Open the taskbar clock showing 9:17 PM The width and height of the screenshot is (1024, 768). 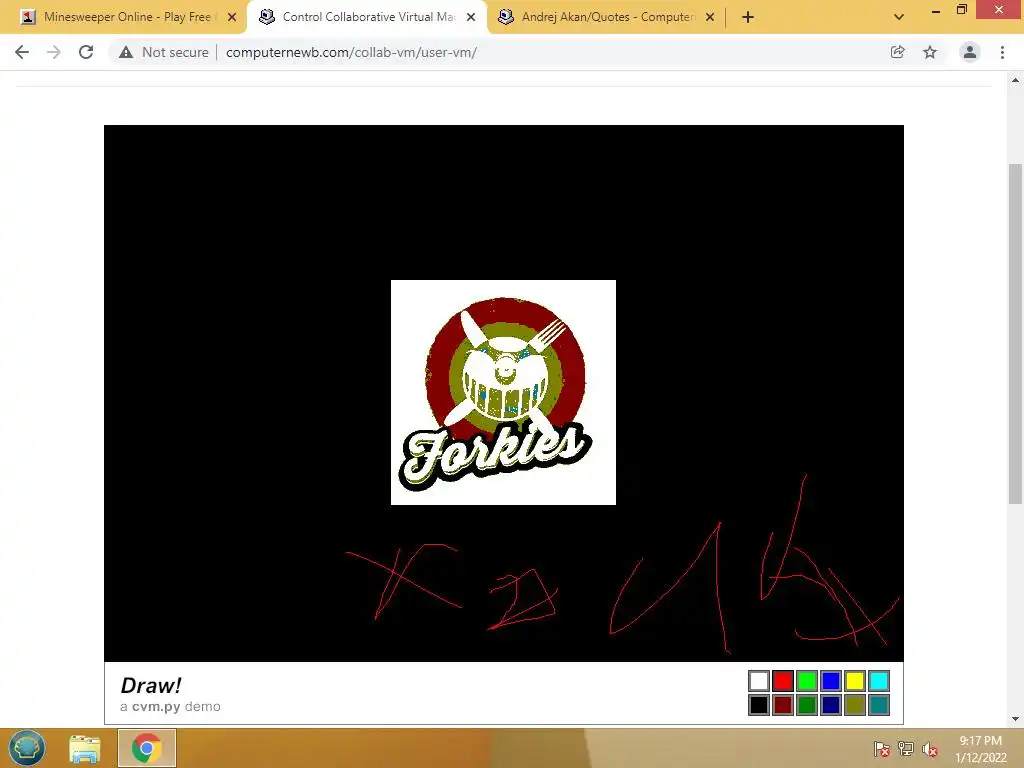(980, 749)
